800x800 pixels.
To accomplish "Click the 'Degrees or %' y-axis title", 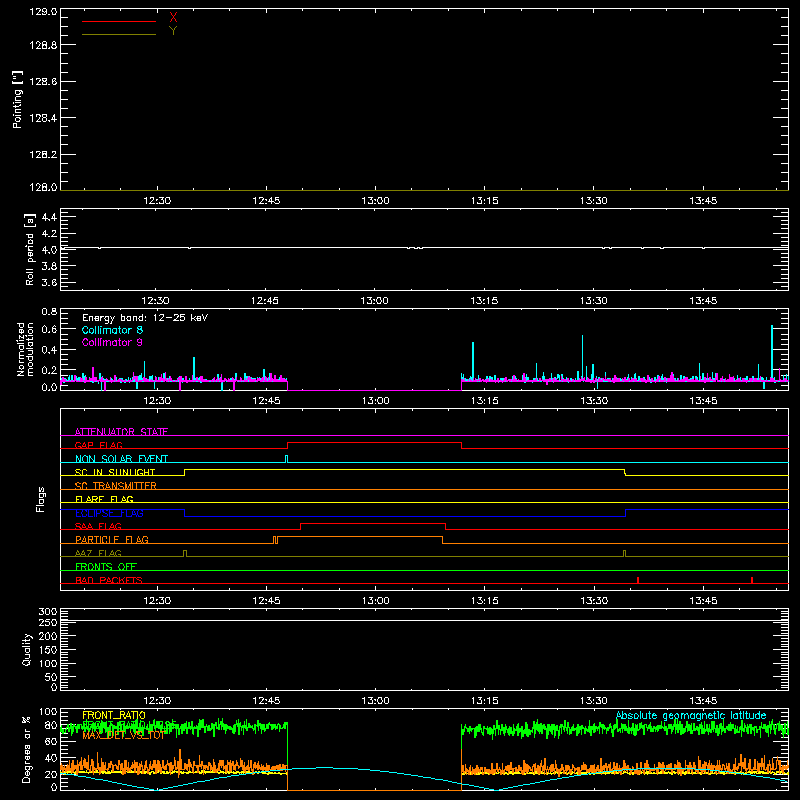I will [x=26, y=749].
